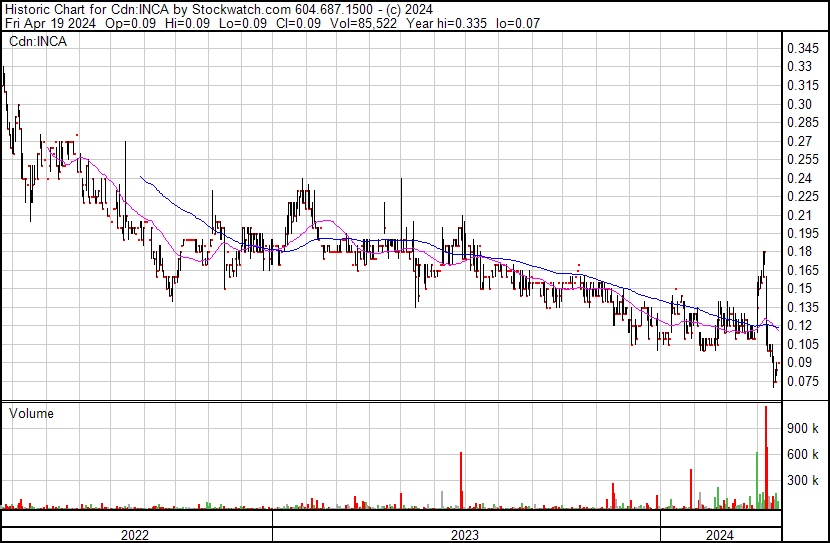Click the 0.345 price axis label
Viewport: 830px width, 543px height.
803,48
